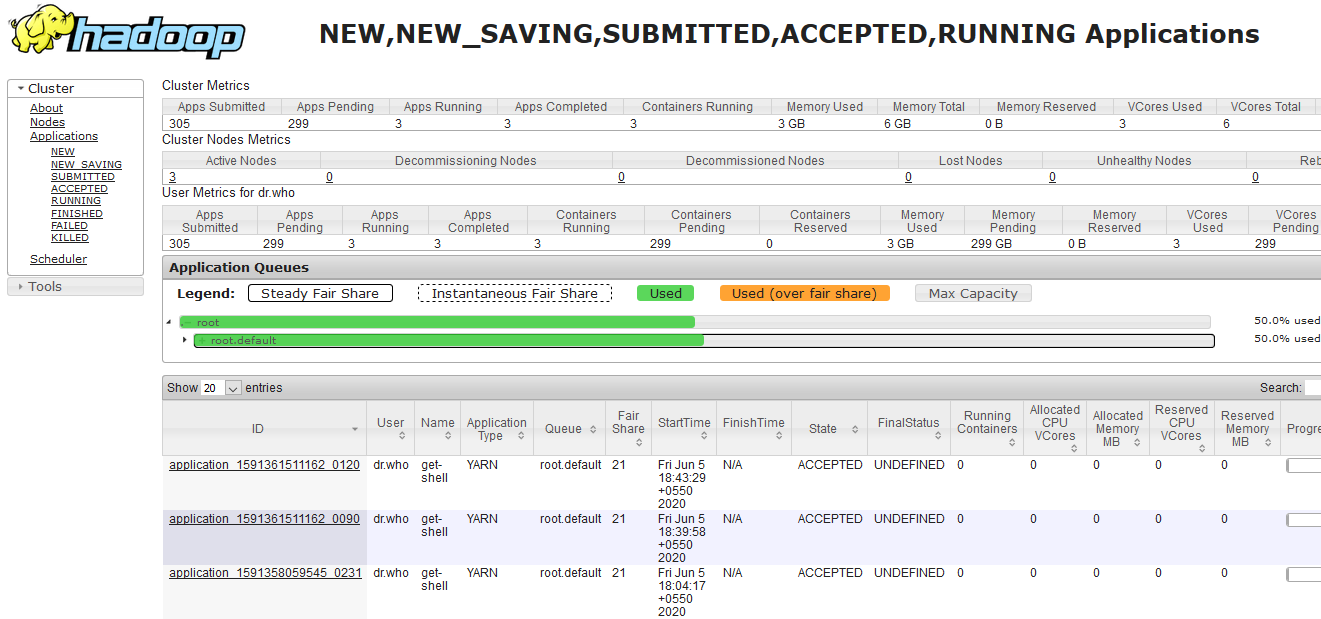Expand the root.default queue triangle

point(185,340)
